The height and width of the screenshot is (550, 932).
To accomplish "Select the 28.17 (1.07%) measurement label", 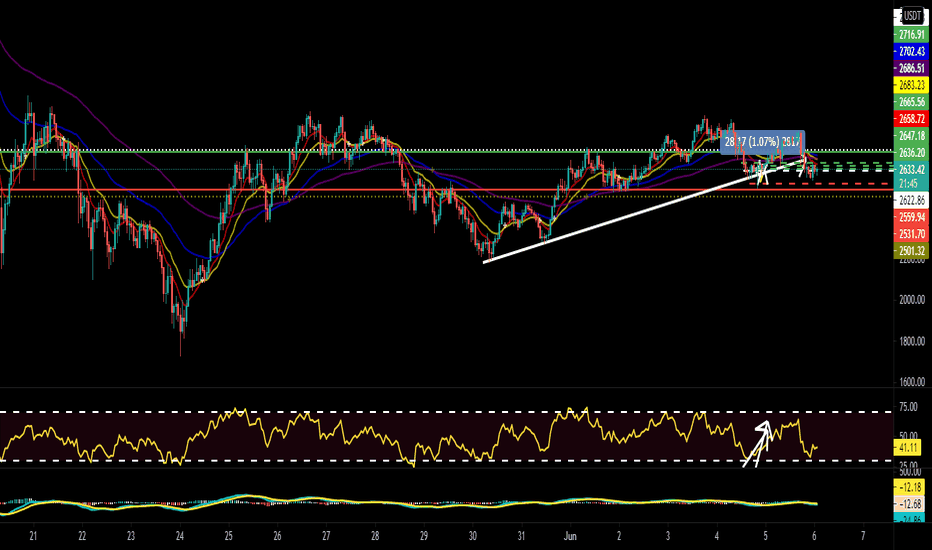I will [x=763, y=142].
